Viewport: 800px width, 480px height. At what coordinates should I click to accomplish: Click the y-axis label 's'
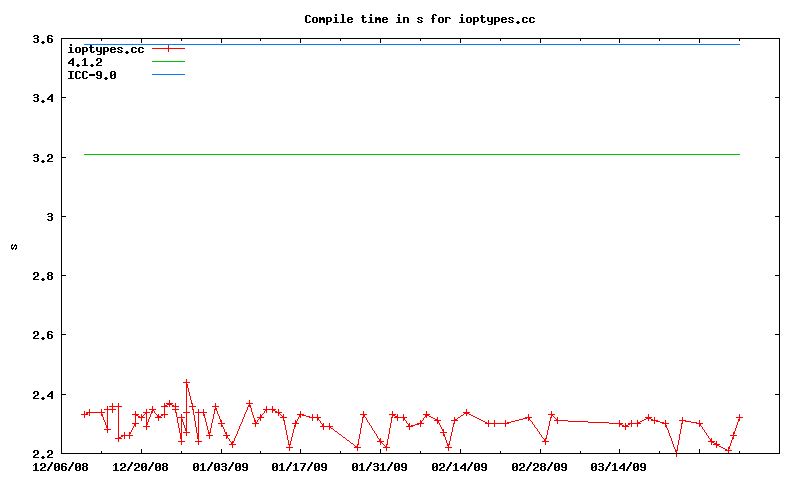click(14, 246)
